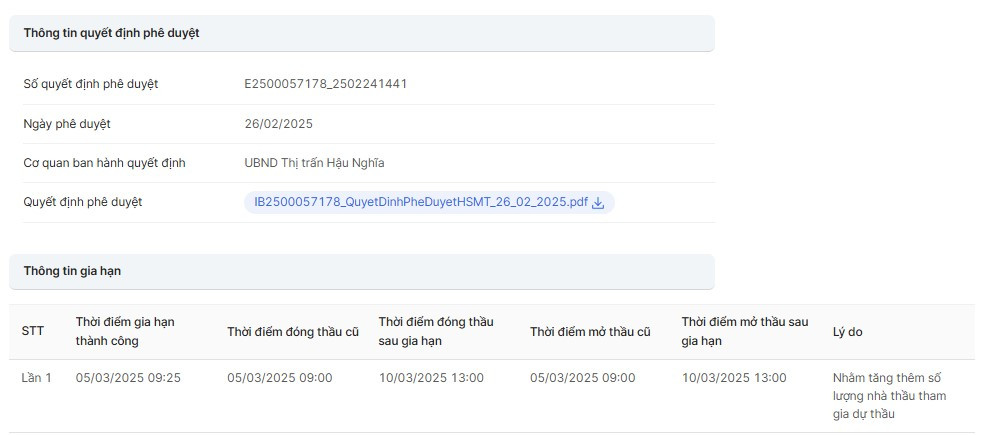Viewport: 981px width, 435px height.
Task: Click the download icon beside the PDF file
Action: point(599,203)
